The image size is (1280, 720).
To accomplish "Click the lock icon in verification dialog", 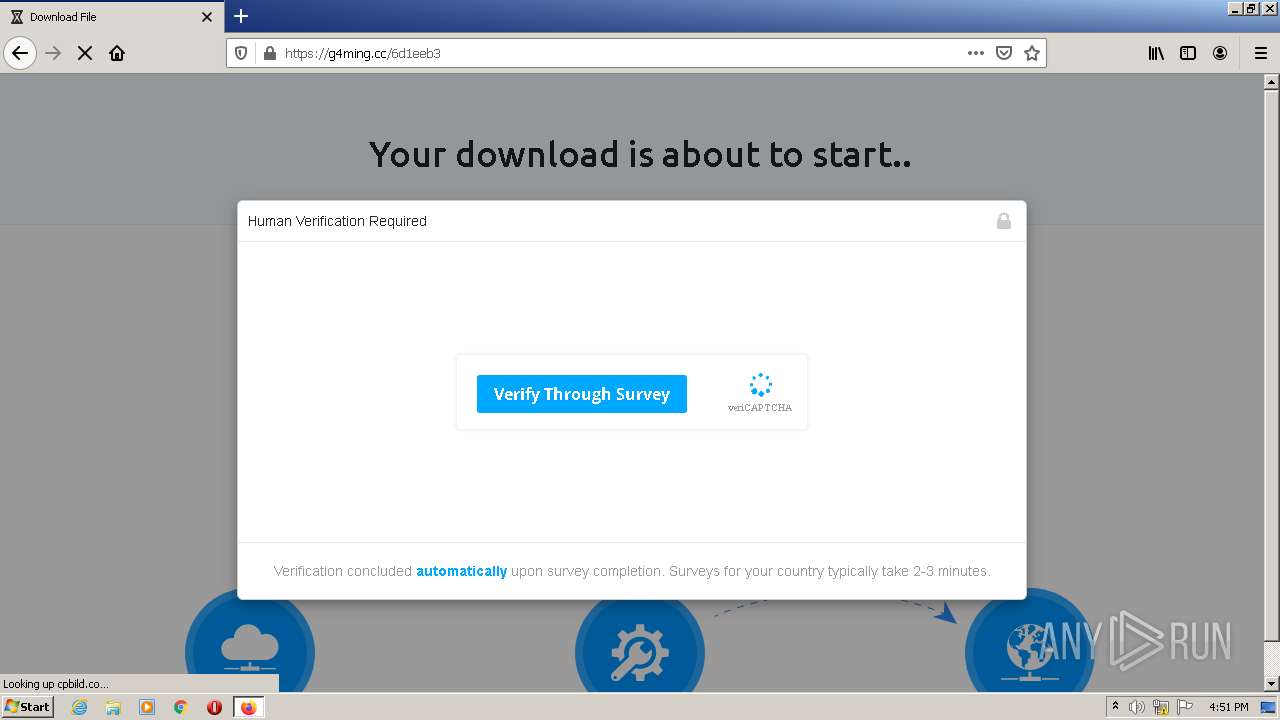I will pyautogui.click(x=1004, y=221).
